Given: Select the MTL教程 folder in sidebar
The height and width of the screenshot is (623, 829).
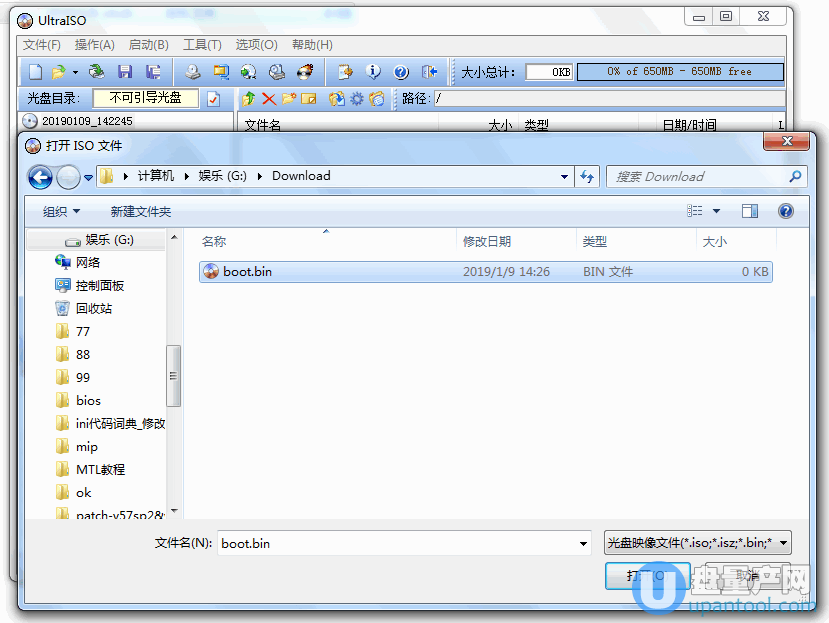Looking at the screenshot, I should coord(100,470).
